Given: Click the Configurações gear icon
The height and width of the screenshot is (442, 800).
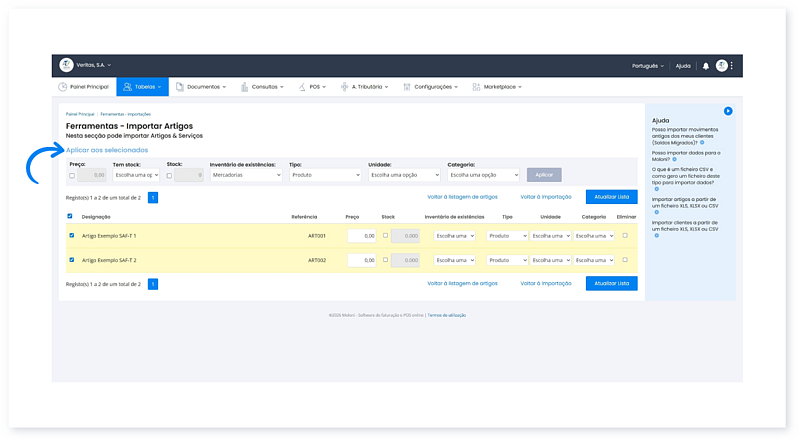Looking at the screenshot, I should tap(406, 87).
